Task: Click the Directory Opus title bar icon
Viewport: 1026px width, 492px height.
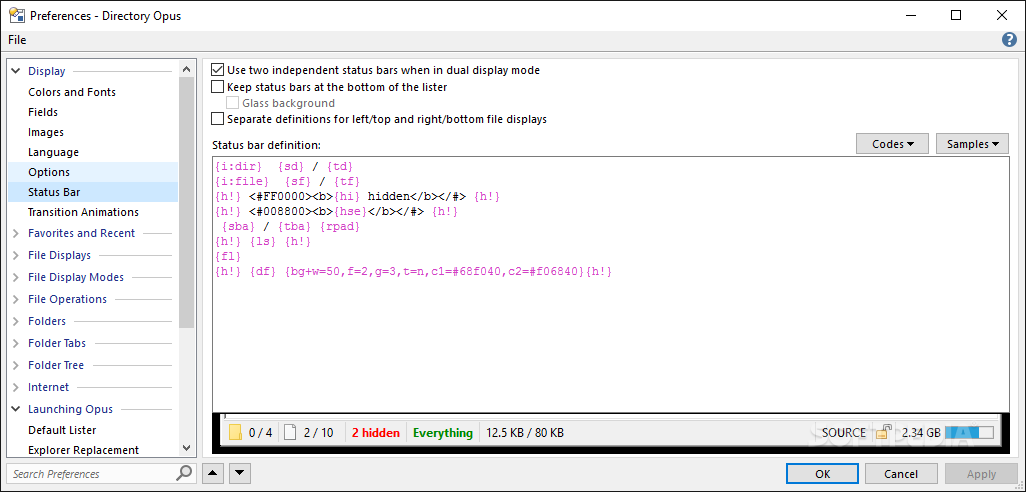Action: pos(16,15)
